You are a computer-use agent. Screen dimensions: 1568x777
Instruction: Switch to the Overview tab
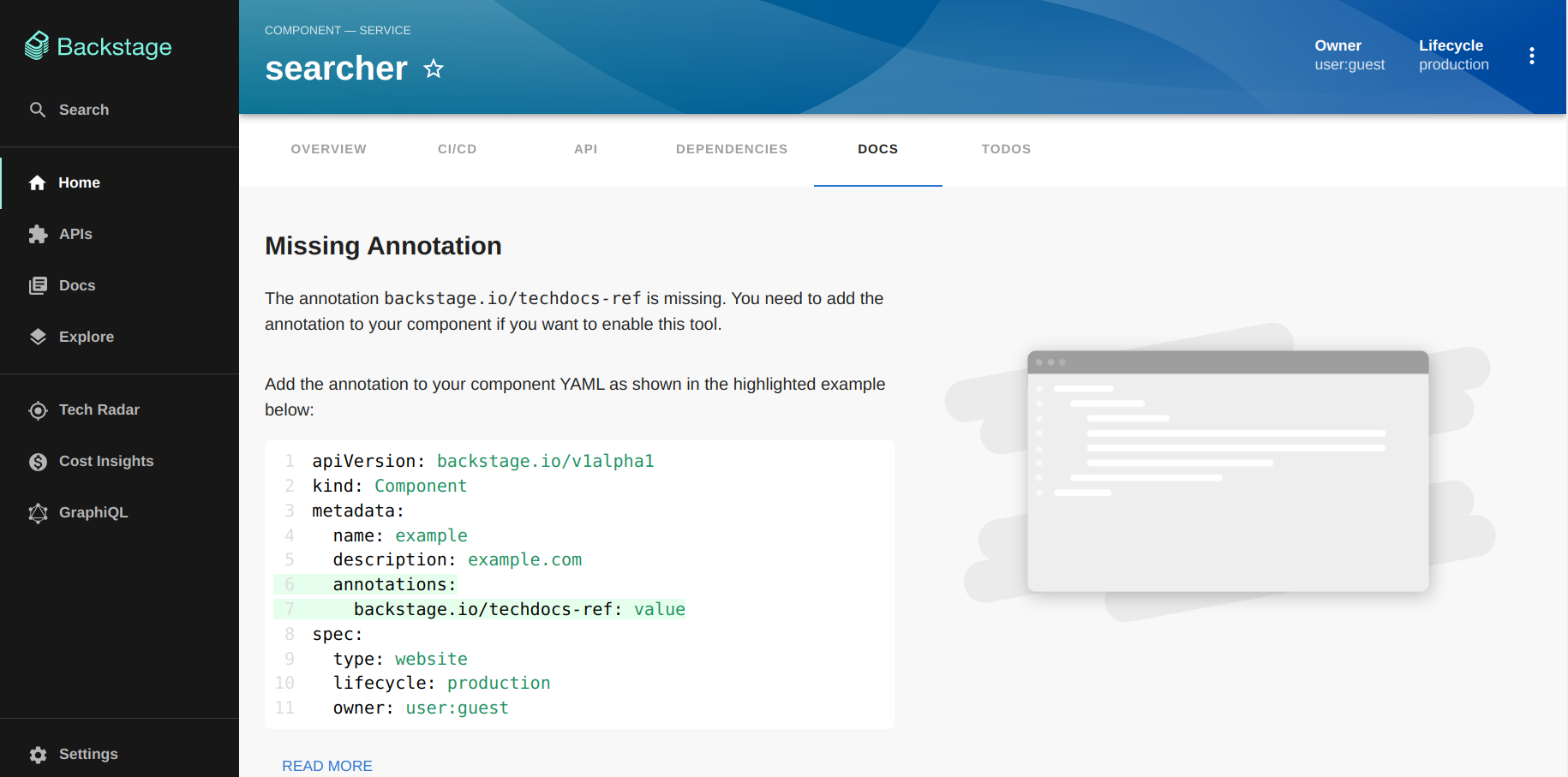pos(329,149)
